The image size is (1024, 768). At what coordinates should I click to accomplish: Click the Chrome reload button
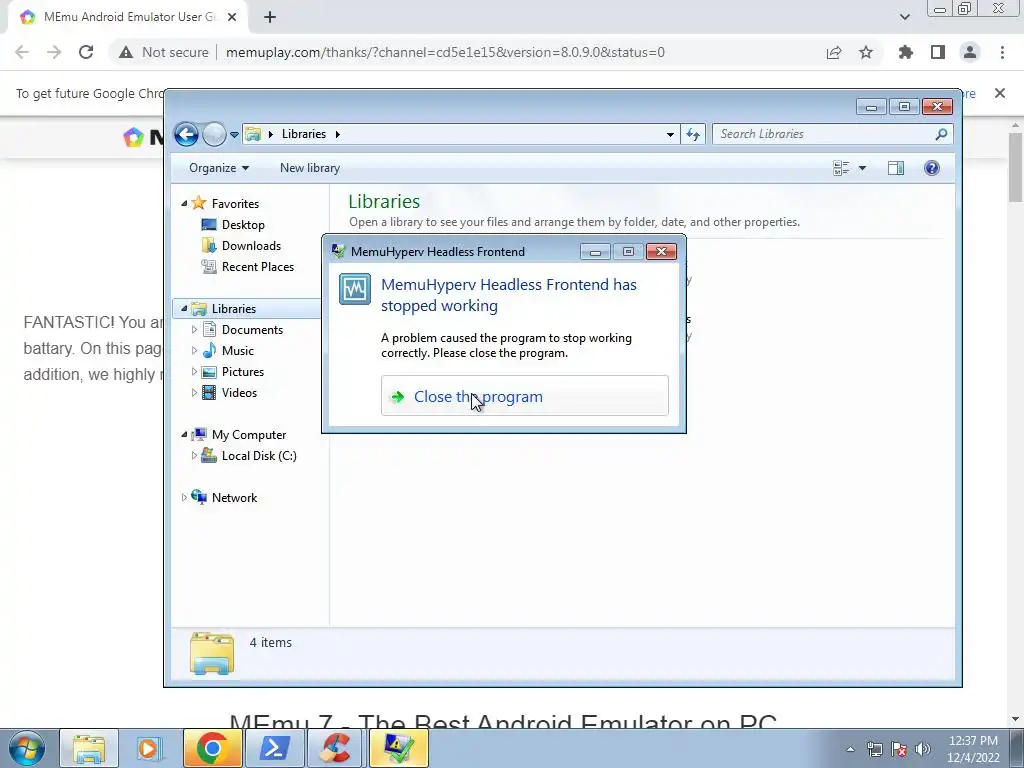tap(86, 52)
